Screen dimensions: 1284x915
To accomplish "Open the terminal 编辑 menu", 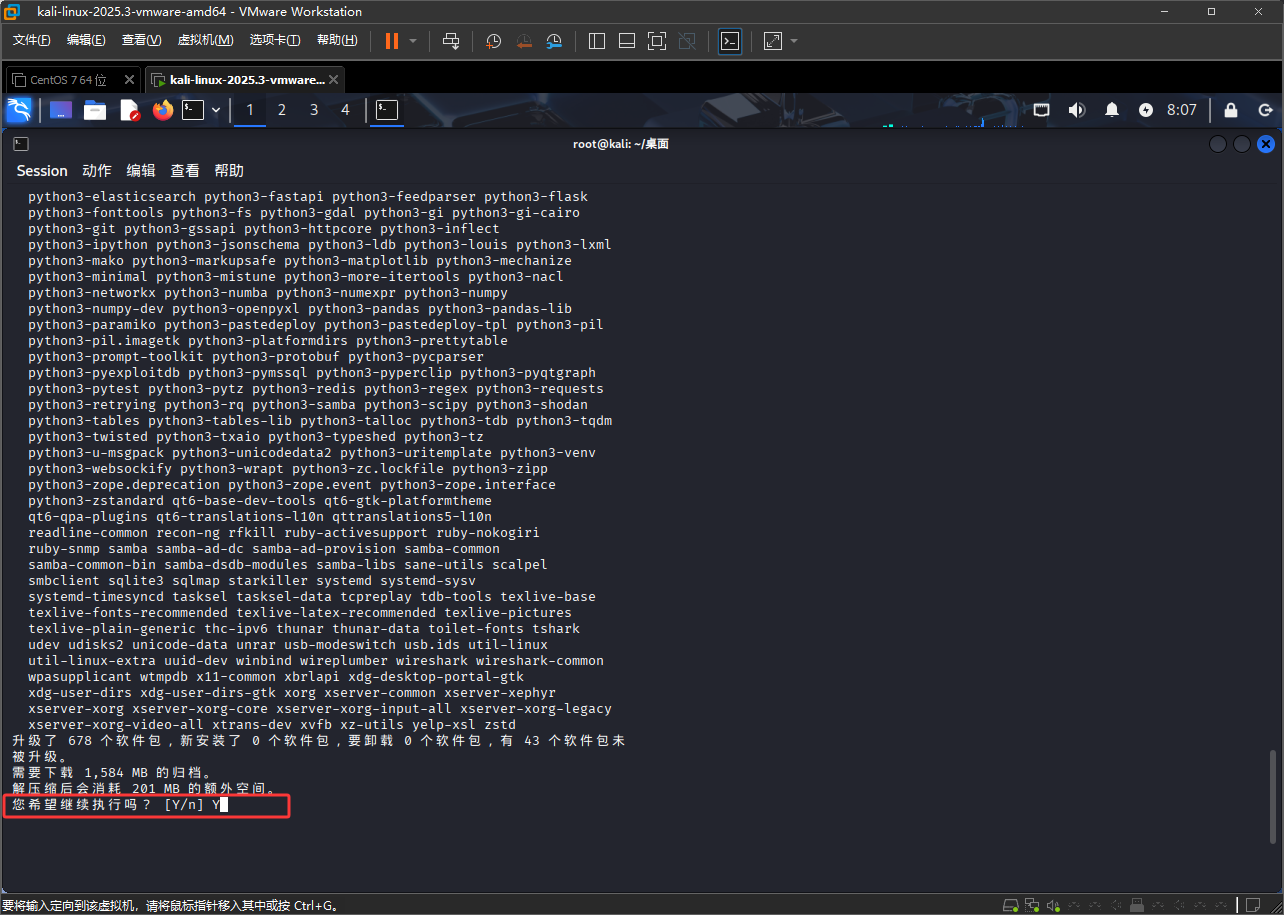I will click(141, 171).
